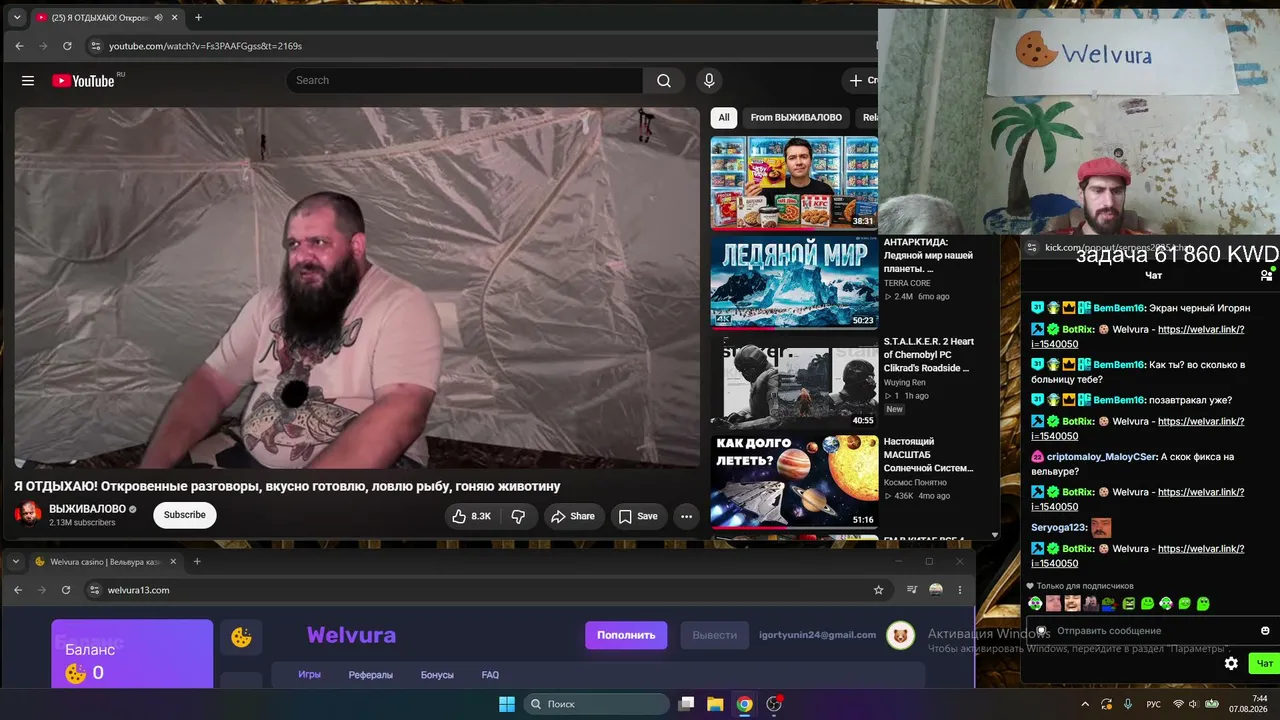Viewport: 1280px width, 720px height.
Task: Open a new tab in YouTube window
Action: 198,17
